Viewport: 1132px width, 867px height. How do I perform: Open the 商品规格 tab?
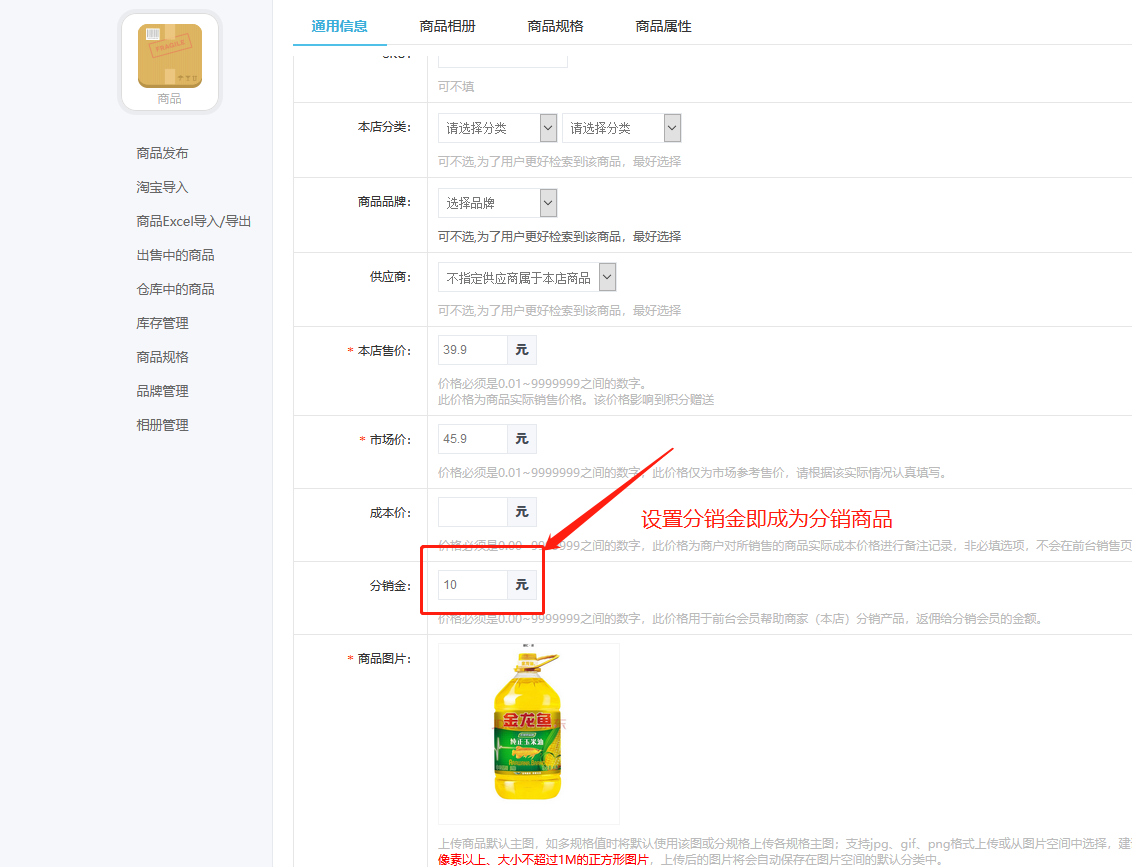[x=555, y=26]
